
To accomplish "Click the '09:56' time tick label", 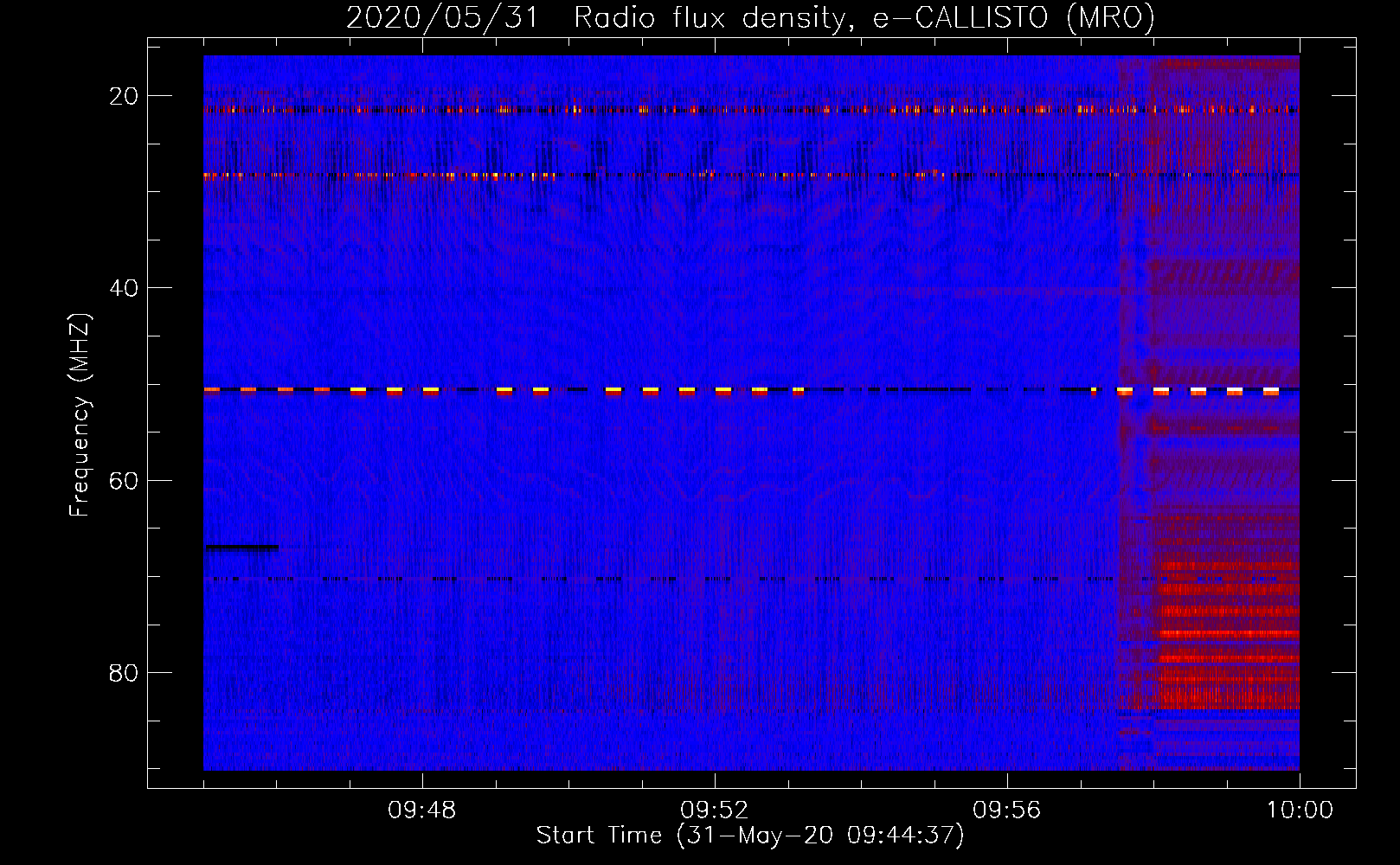I will (x=1007, y=811).
